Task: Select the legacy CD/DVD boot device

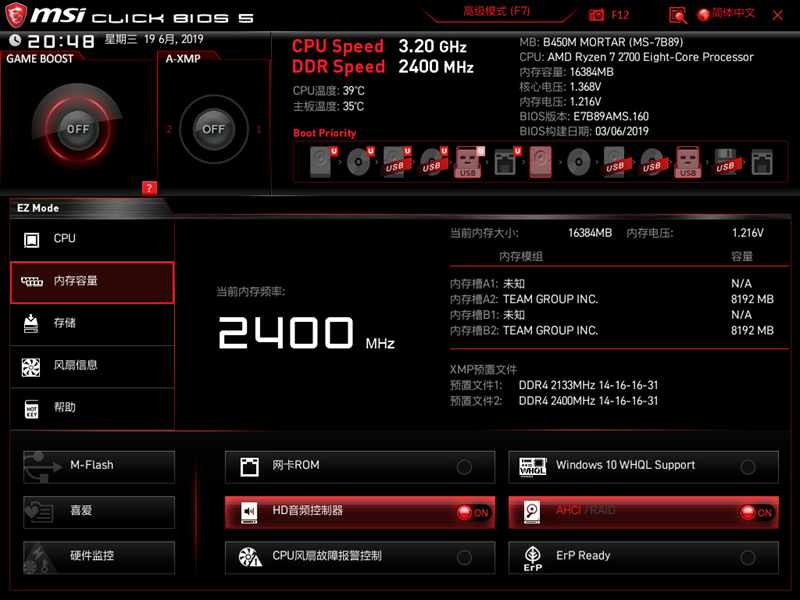Action: [x=579, y=163]
